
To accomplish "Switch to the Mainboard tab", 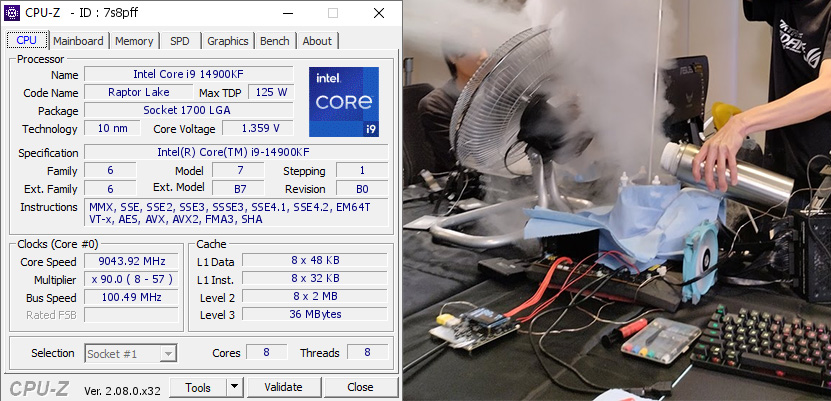I will click(x=78, y=41).
